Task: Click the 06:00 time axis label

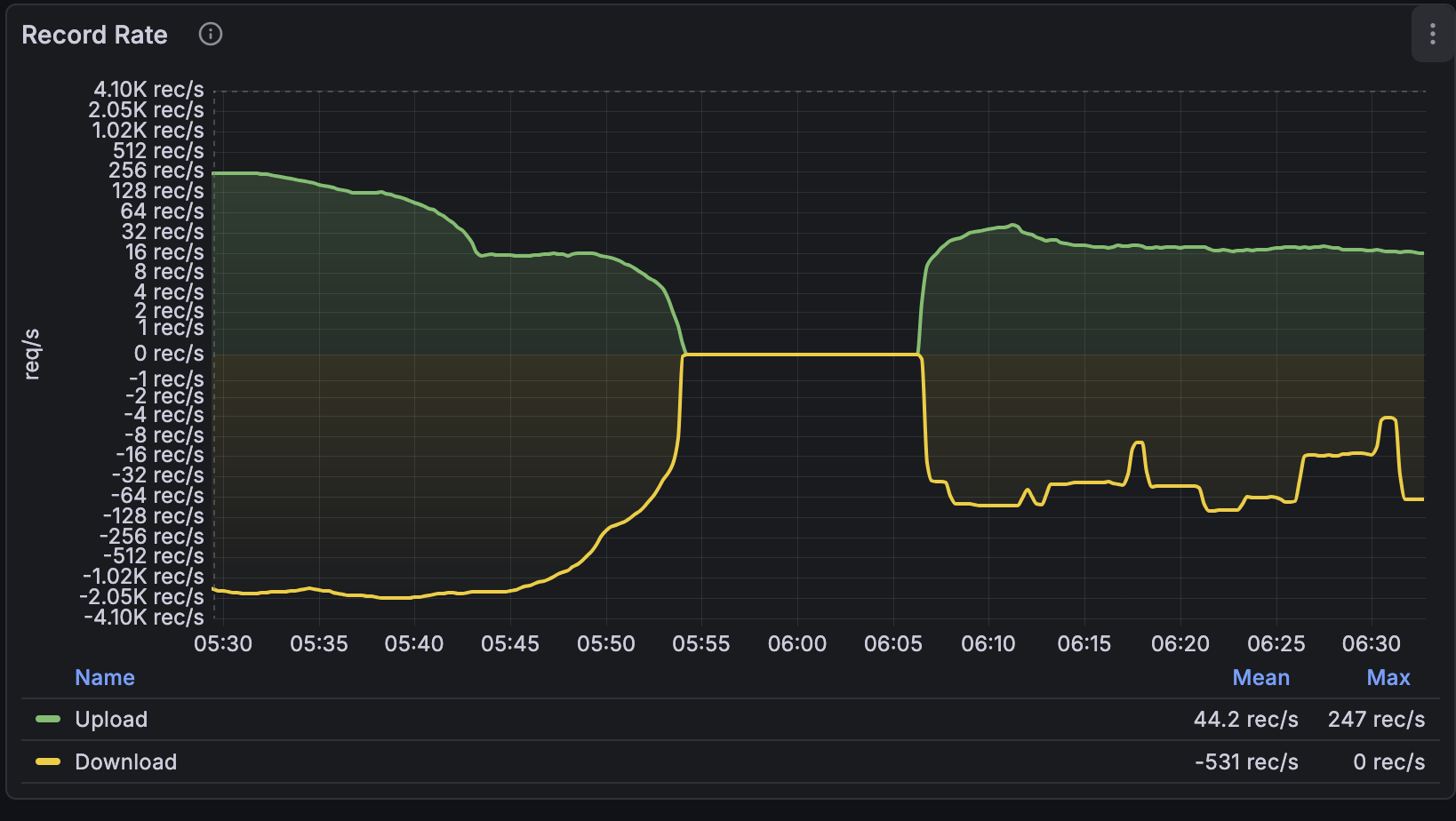Action: (797, 644)
